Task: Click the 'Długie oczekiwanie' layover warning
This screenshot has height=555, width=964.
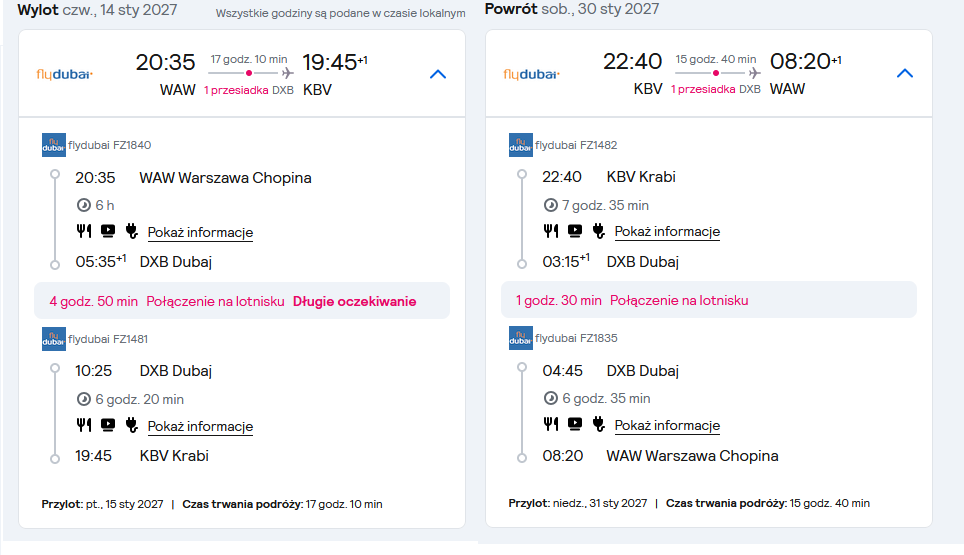Action: tap(354, 301)
